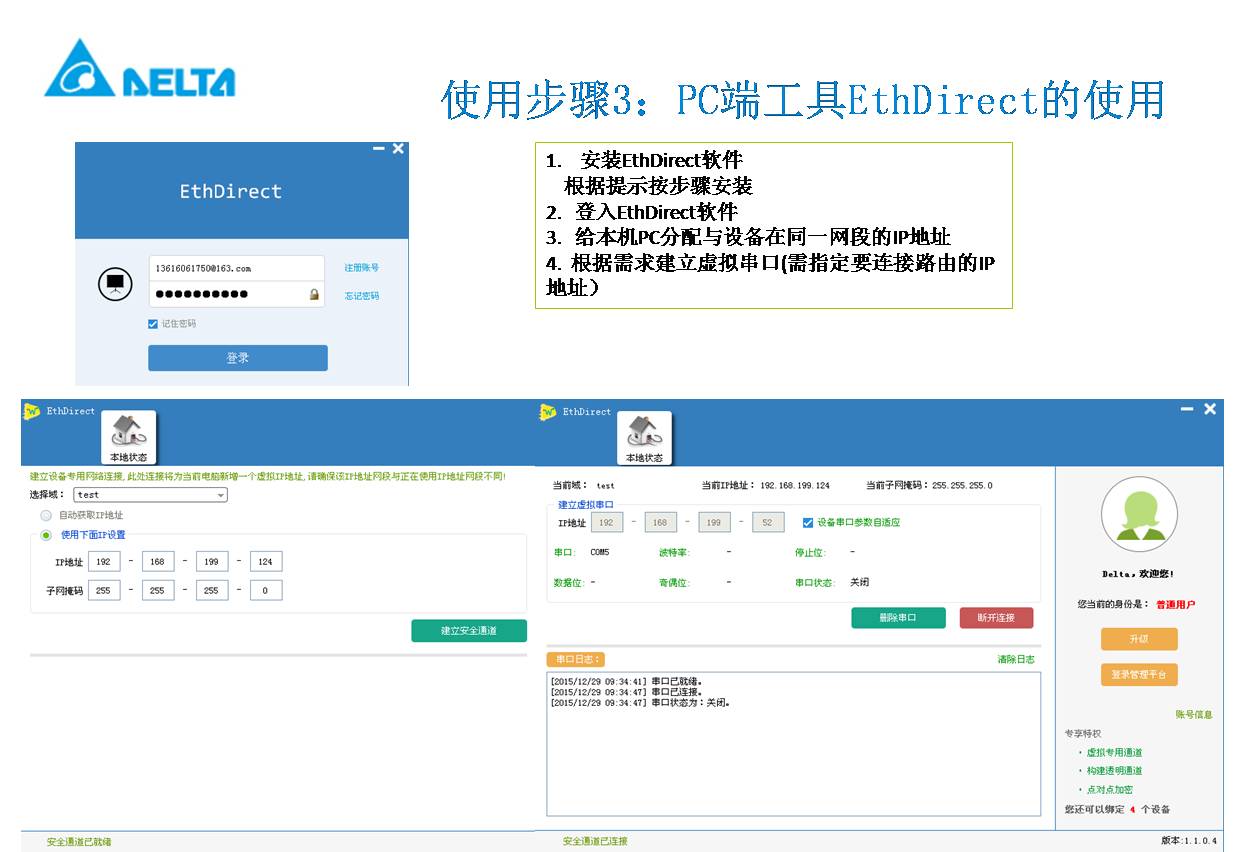The height and width of the screenshot is (852, 1250).
Task: Click the red 断开连接 button
Action: point(996,618)
